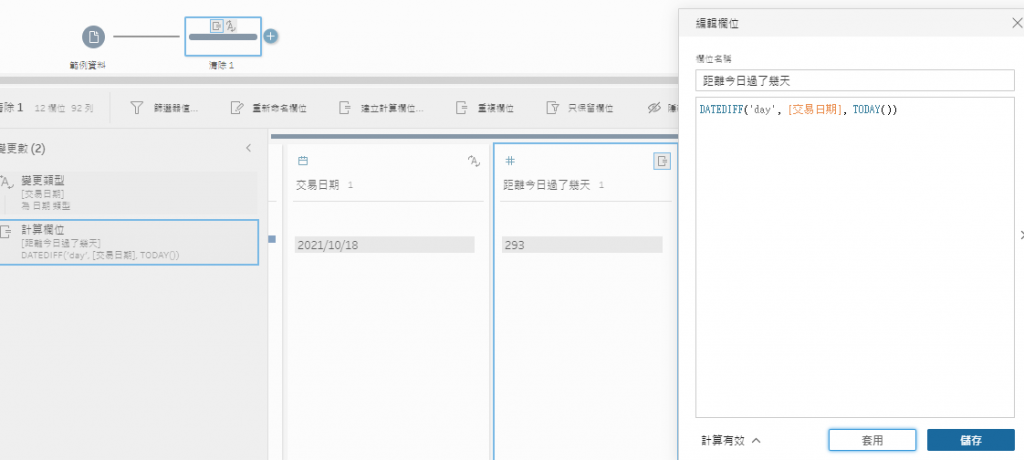Expand the 計算有效 status chevron
1024x460 pixels.
coord(756,440)
